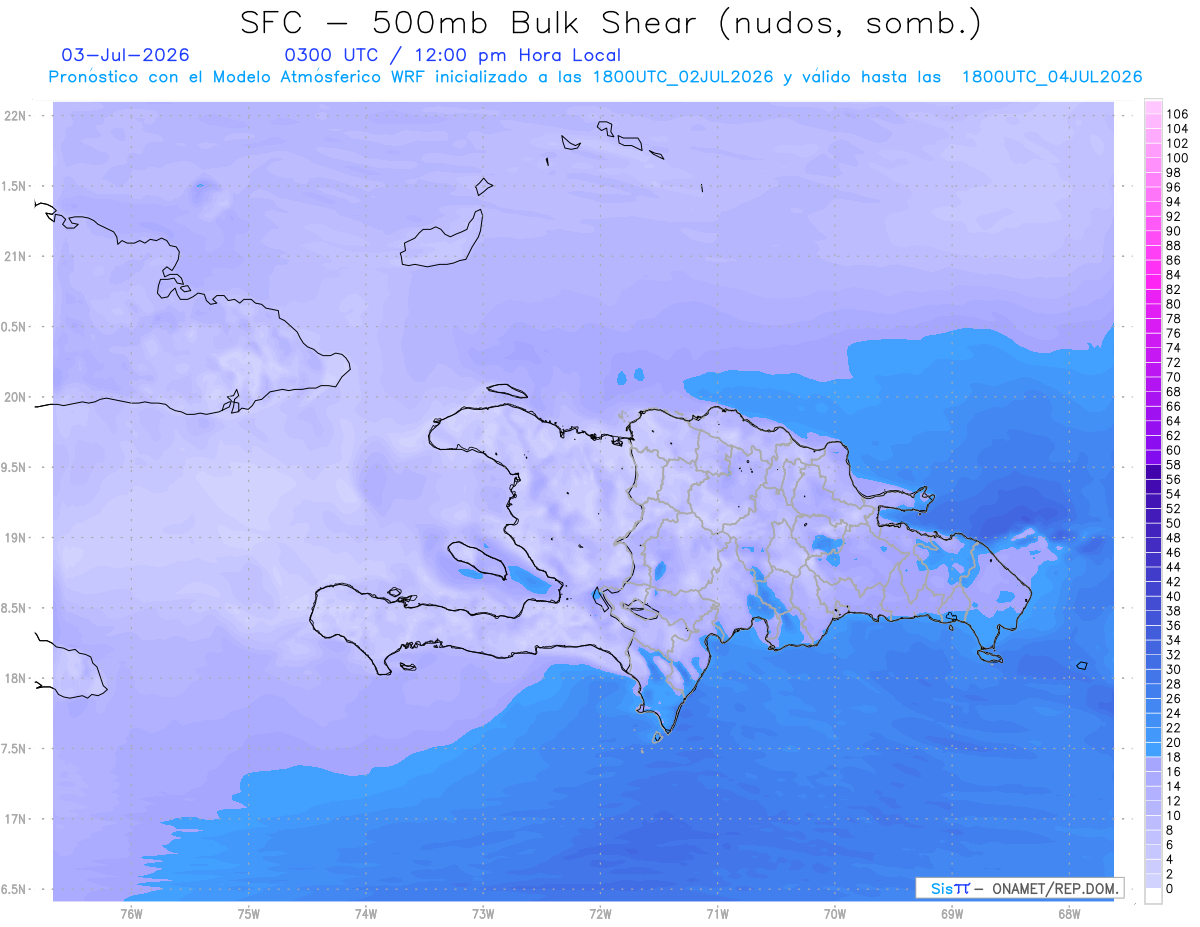Click the '19N' latitude label
This screenshot has width=1200, height=927.
(16, 537)
